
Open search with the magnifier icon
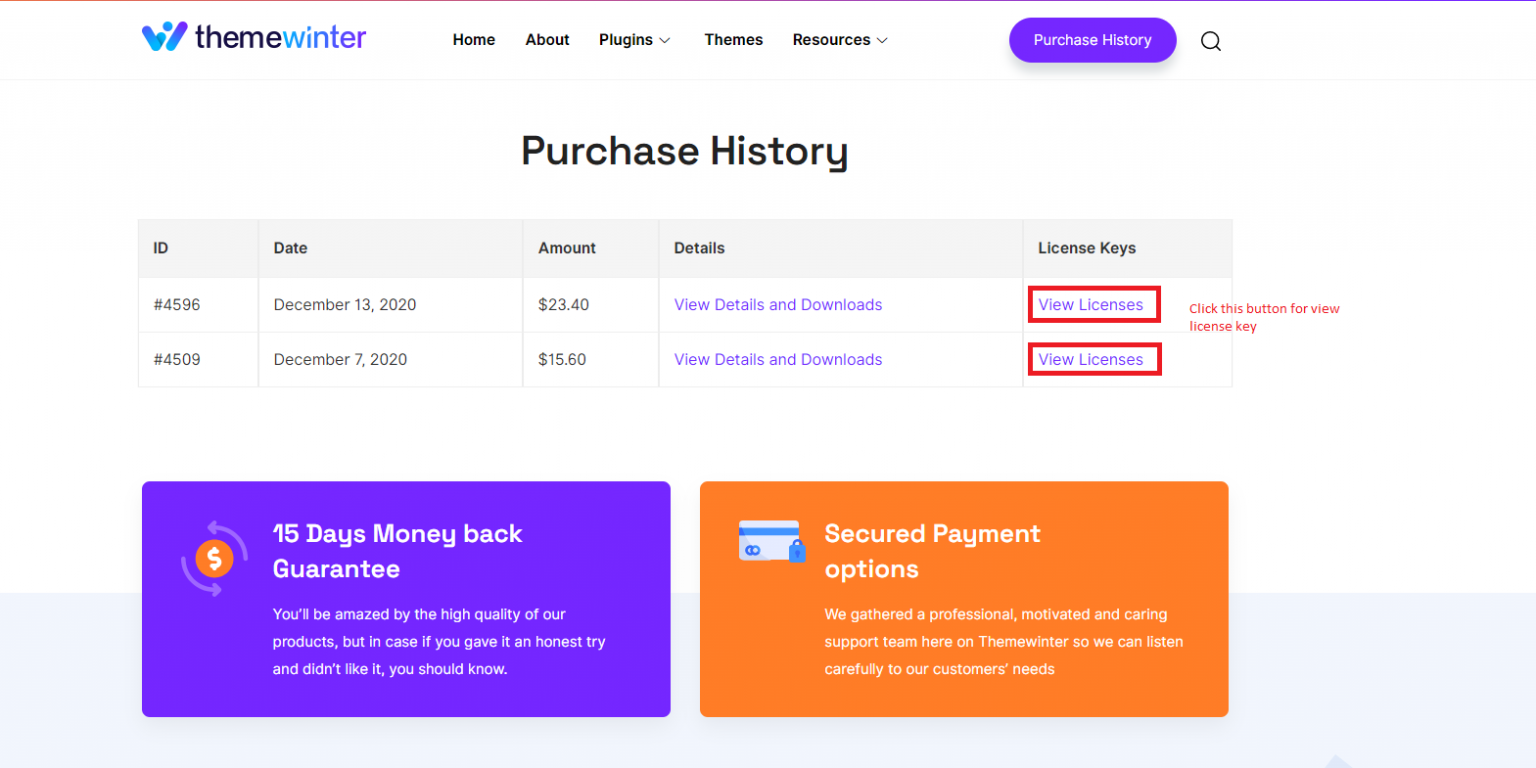tap(1210, 41)
